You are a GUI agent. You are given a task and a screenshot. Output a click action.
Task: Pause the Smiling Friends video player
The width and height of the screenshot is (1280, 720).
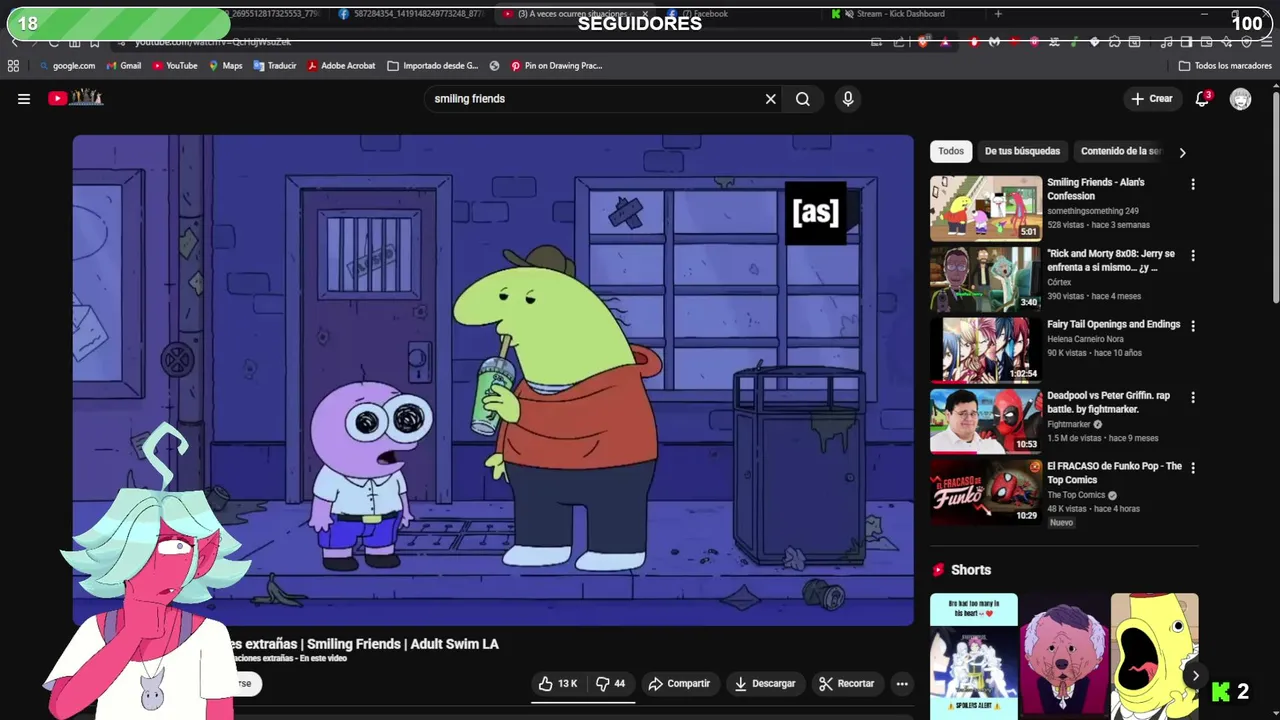(493, 380)
